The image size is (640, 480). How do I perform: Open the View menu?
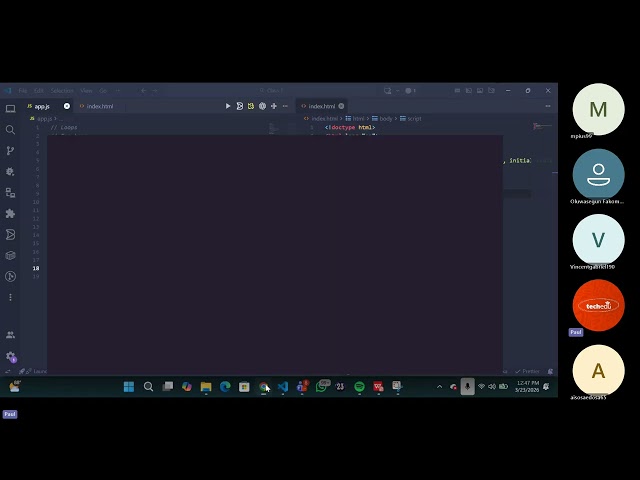point(86,91)
